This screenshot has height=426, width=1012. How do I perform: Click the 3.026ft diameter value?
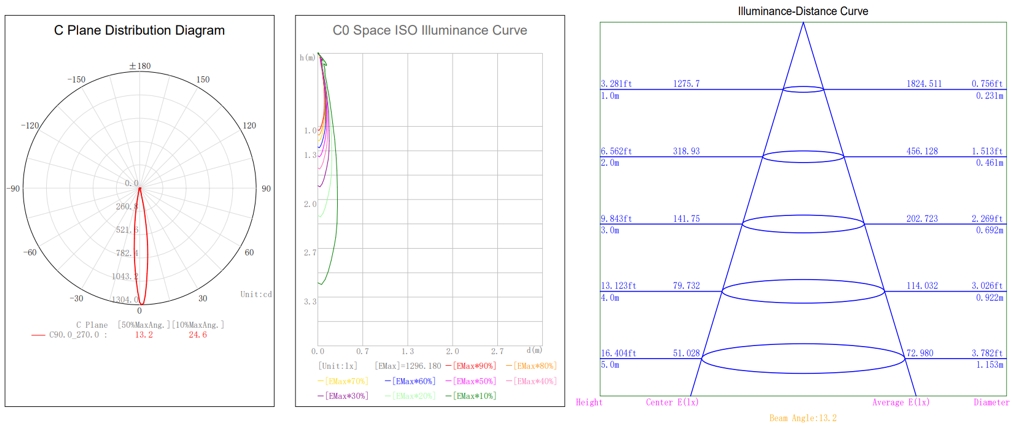pos(987,286)
